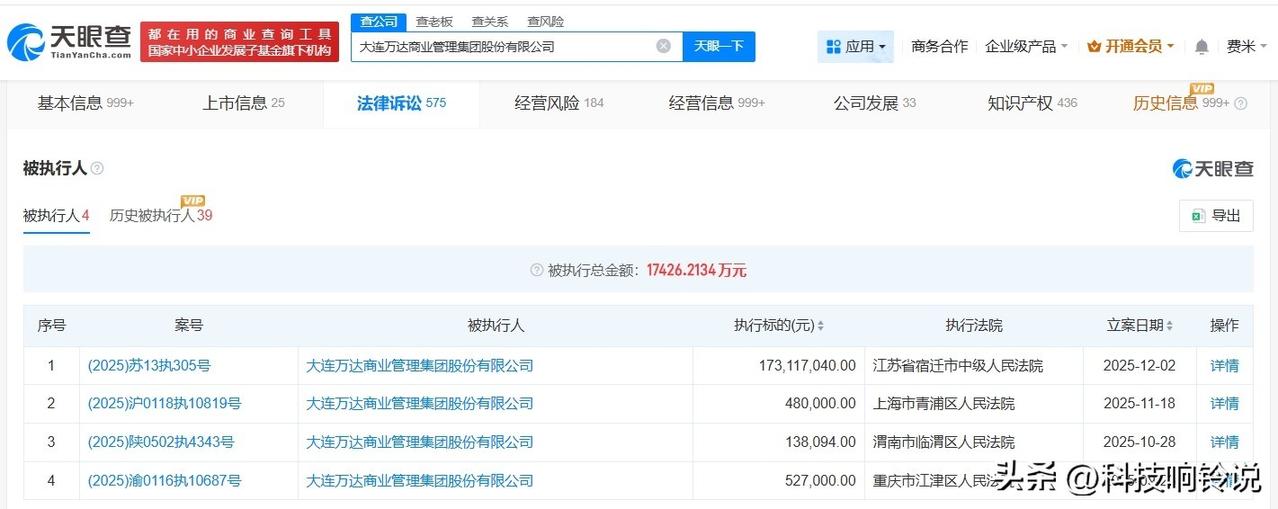The height and width of the screenshot is (509, 1278).
Task: Open 详情 for the 2025-11-18 case
Action: (1224, 404)
